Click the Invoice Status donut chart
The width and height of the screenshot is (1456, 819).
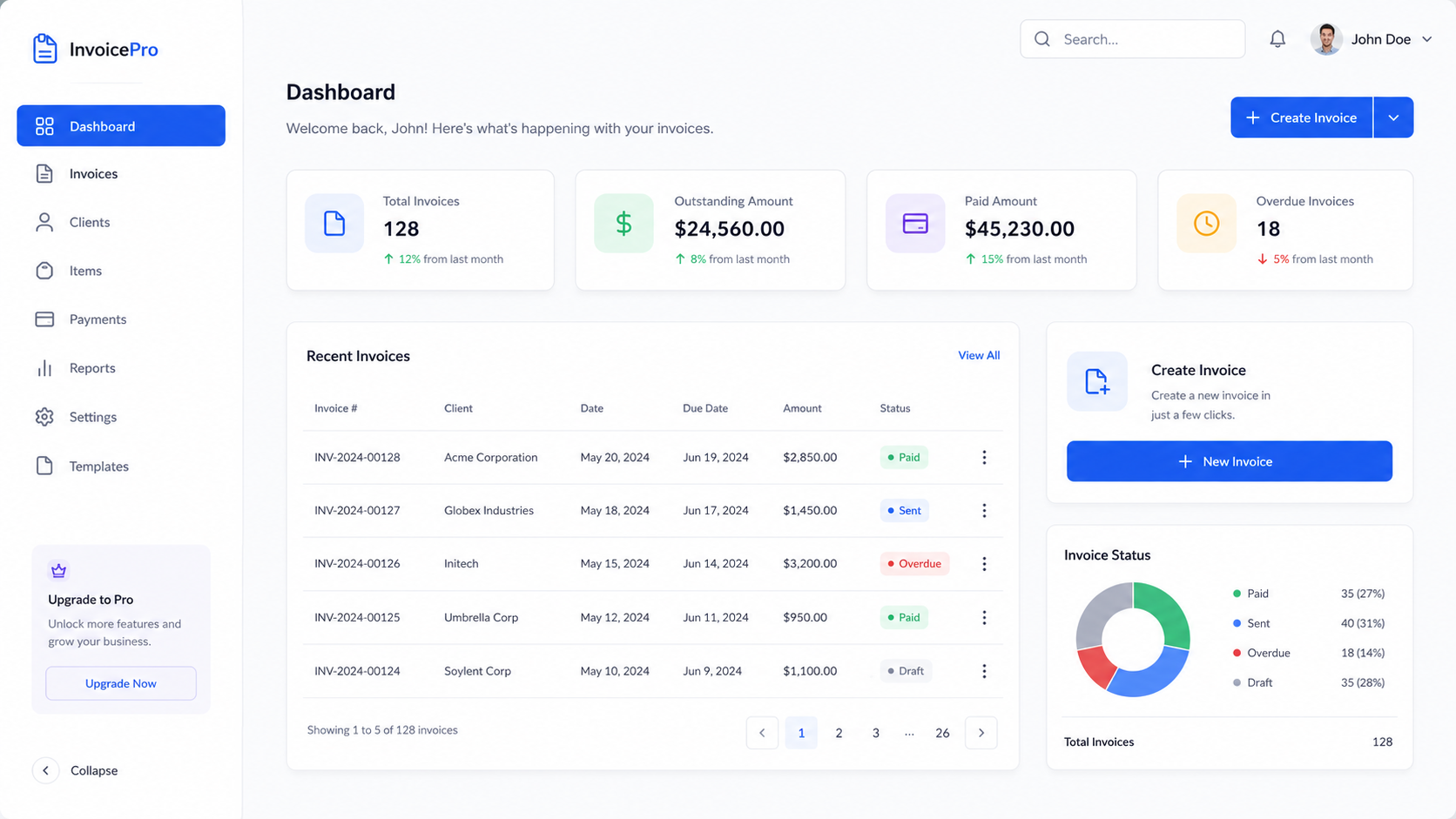(1133, 640)
